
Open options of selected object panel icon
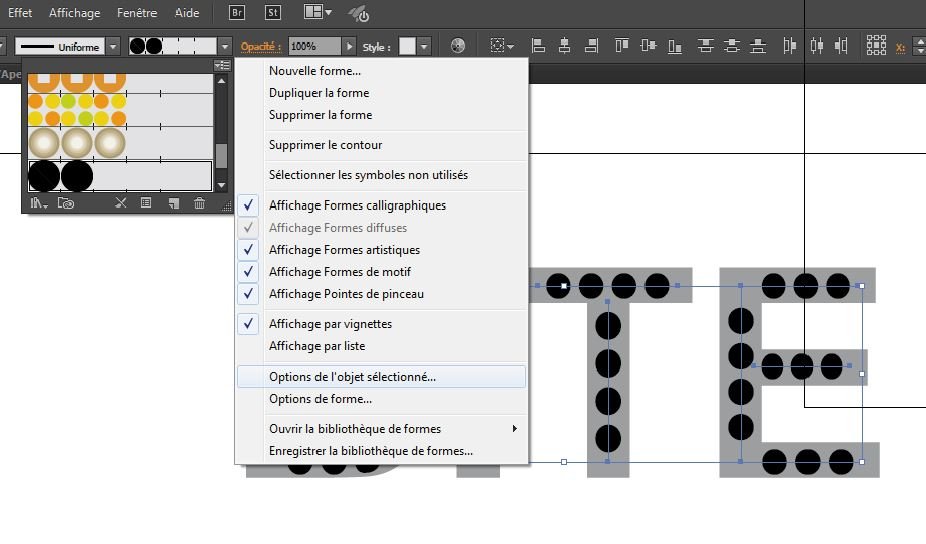coord(146,203)
